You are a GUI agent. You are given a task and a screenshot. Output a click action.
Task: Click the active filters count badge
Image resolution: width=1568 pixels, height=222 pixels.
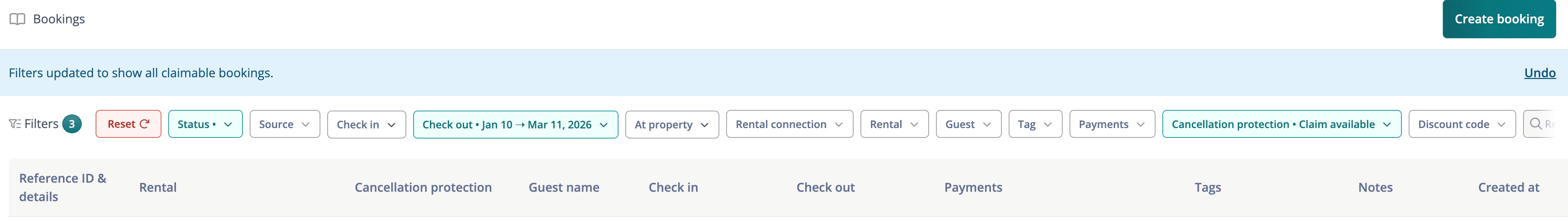[x=72, y=124]
